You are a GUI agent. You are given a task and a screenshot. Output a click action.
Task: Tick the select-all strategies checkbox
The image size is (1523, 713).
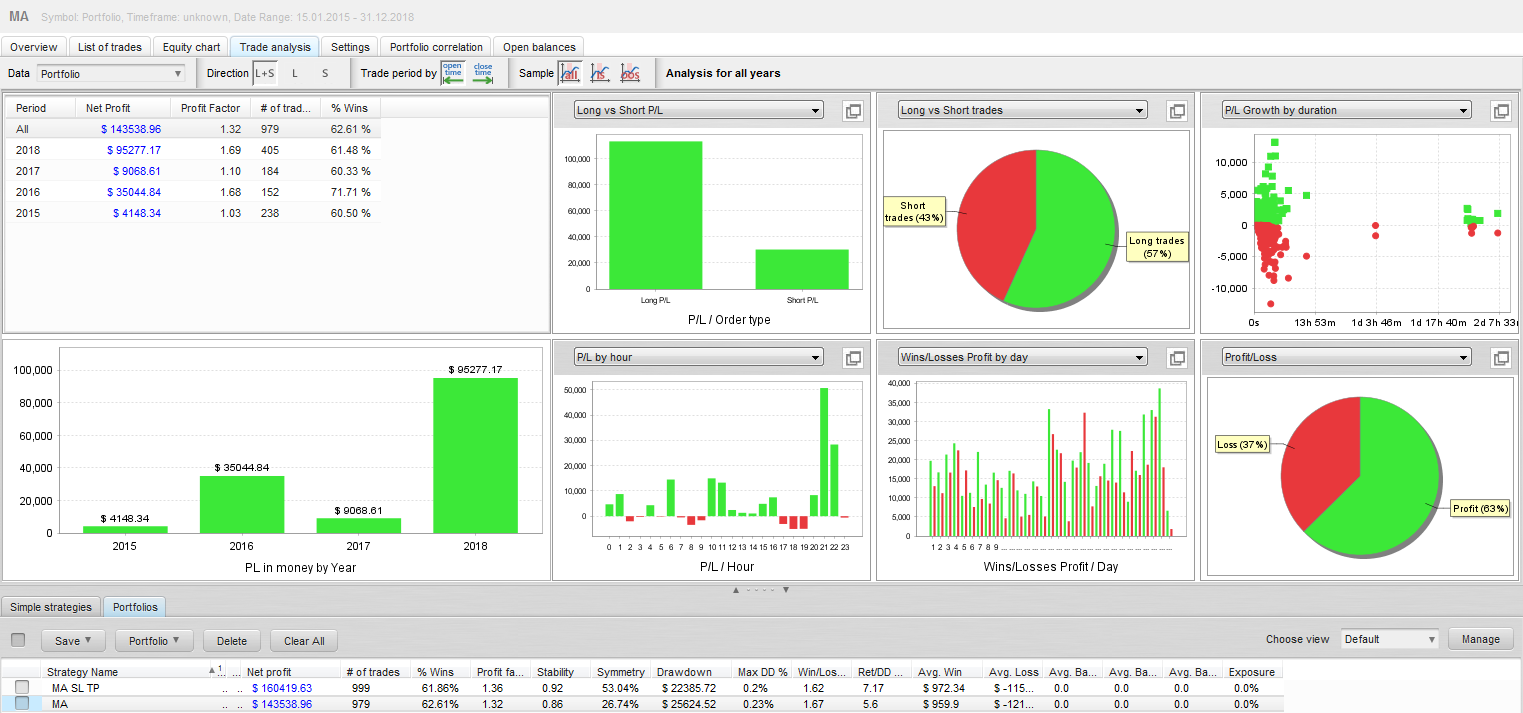(18, 640)
